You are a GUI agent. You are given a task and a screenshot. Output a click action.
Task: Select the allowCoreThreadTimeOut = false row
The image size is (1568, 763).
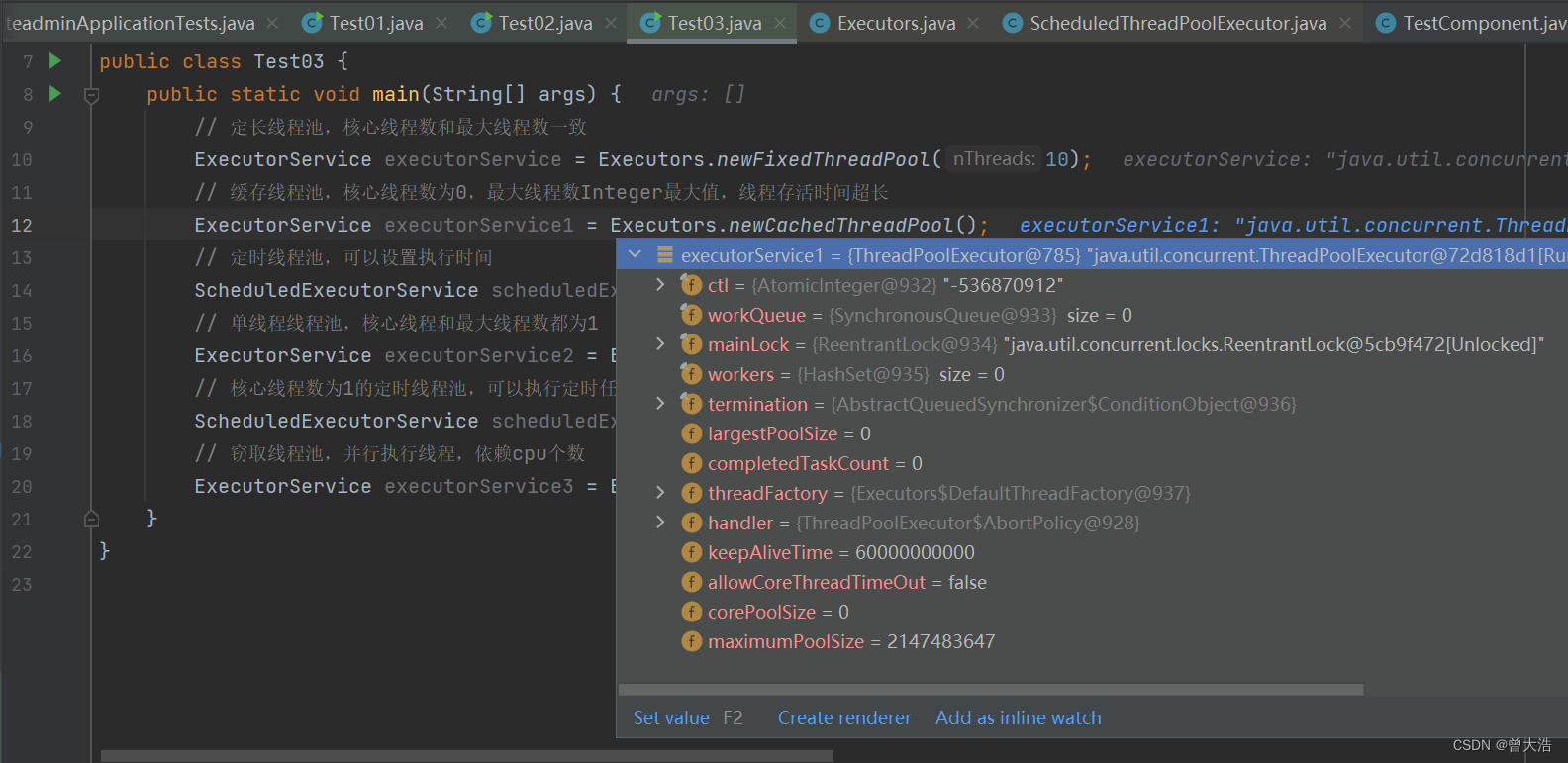(x=1092, y=582)
